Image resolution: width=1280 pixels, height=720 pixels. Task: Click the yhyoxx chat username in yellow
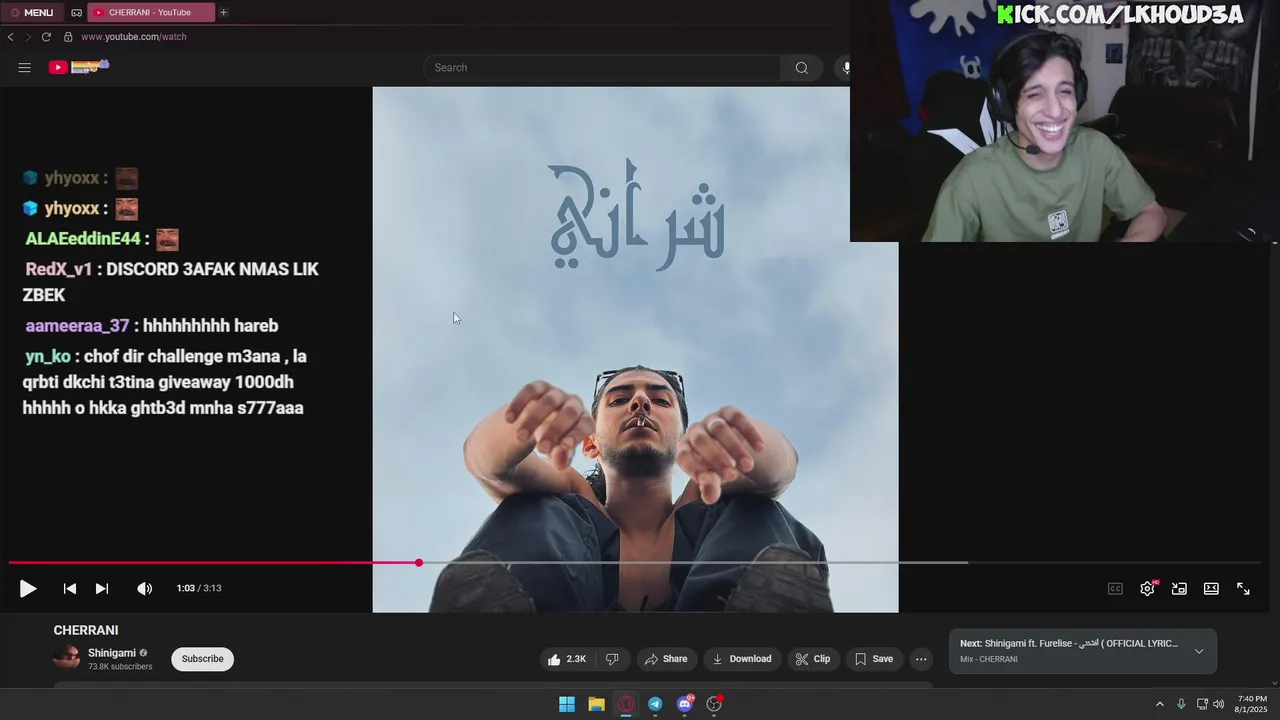pyautogui.click(x=72, y=208)
